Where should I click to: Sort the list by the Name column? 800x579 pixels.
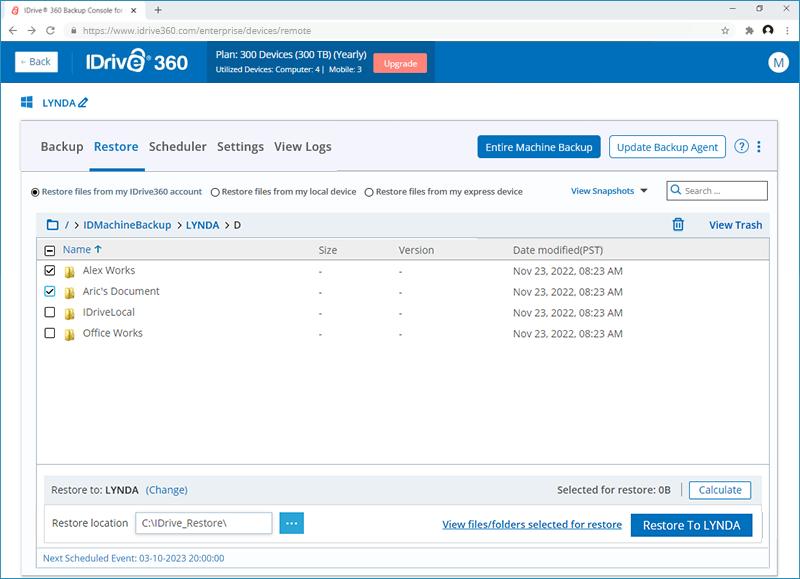pos(82,249)
